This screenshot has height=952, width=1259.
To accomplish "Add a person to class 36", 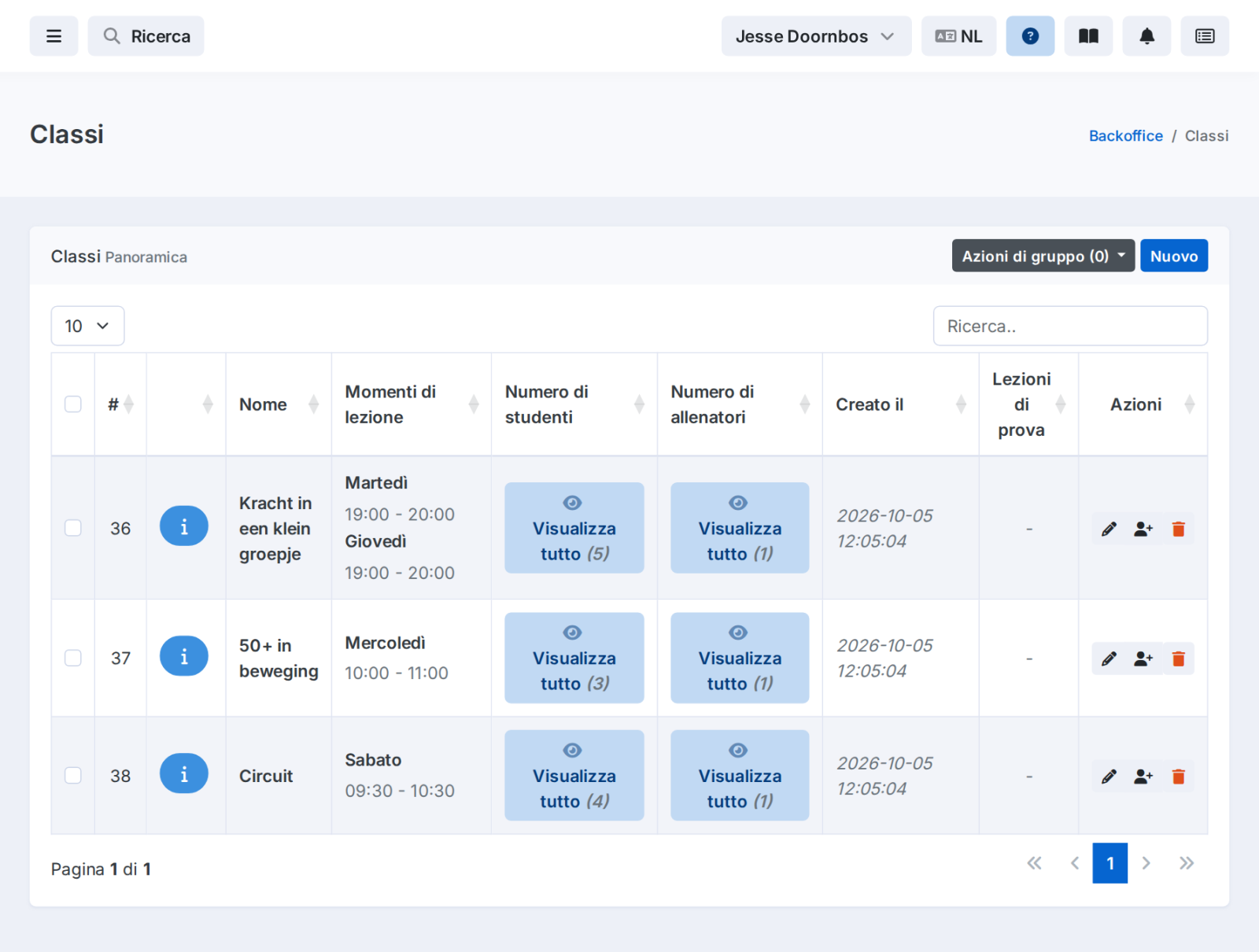I will (x=1143, y=529).
